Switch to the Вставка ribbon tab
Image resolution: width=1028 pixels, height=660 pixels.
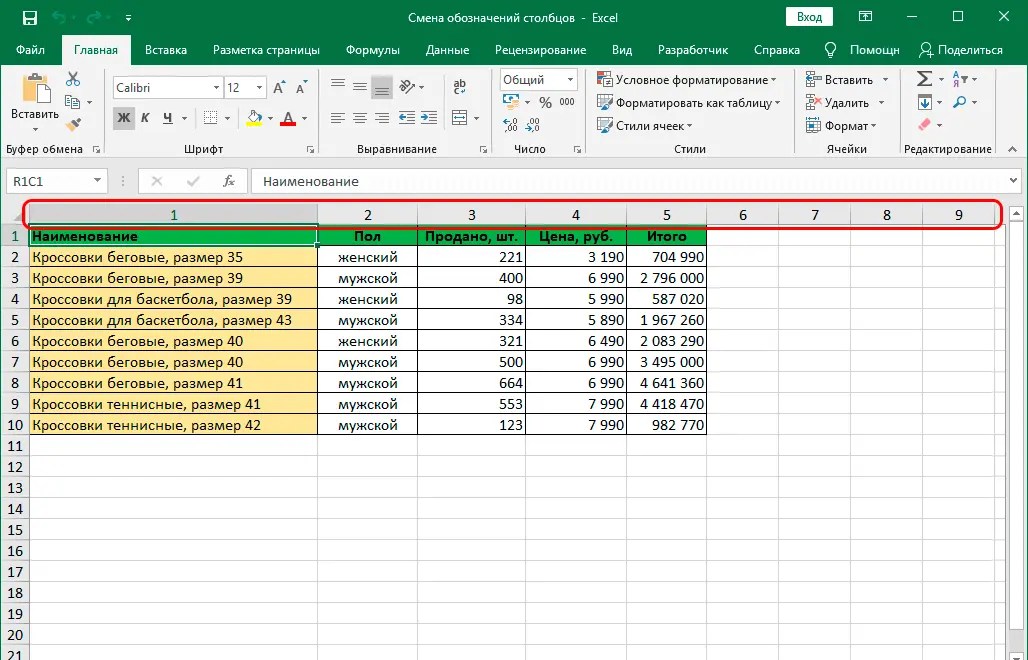pos(165,49)
